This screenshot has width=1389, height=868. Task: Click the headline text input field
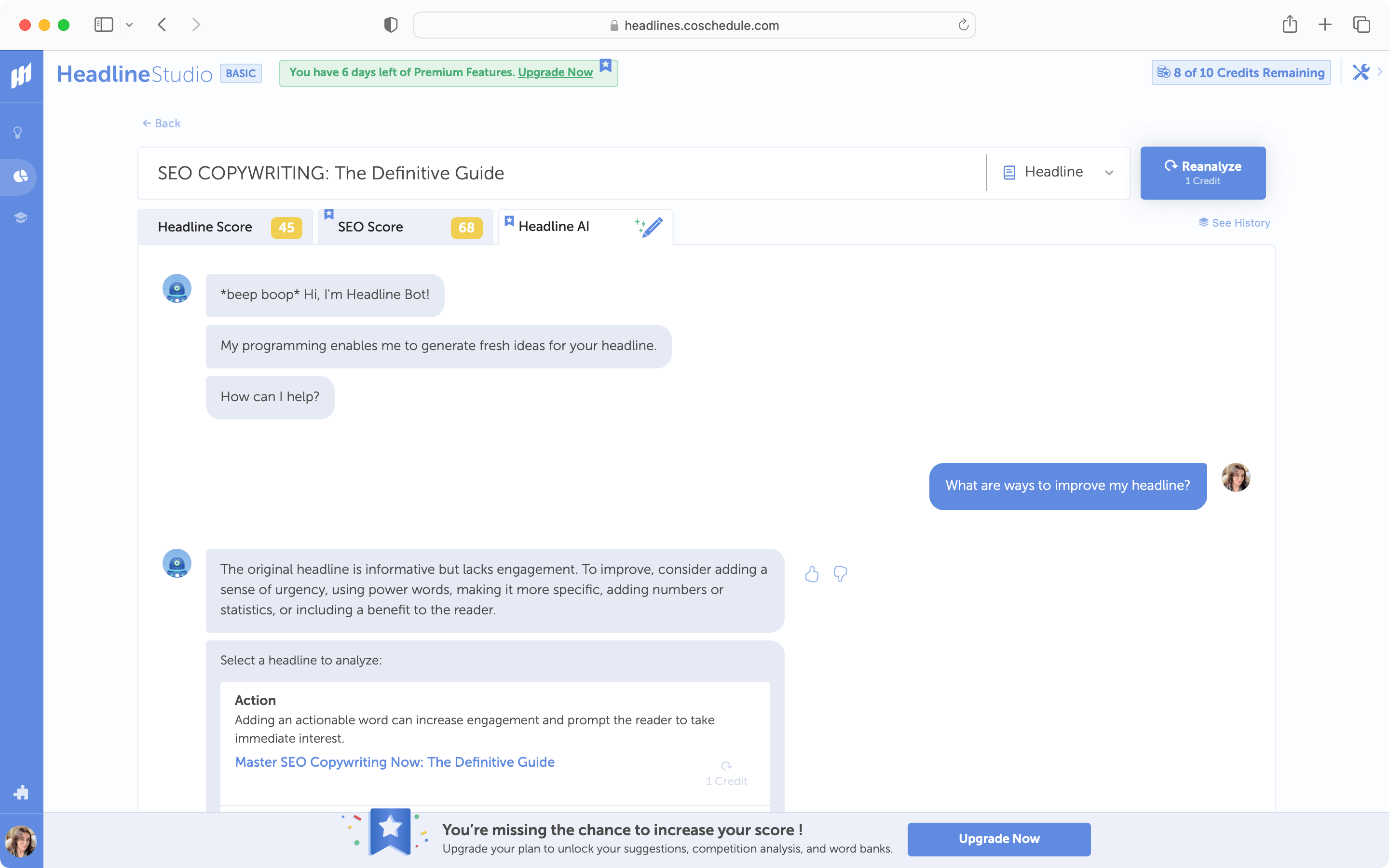pyautogui.click(x=562, y=173)
